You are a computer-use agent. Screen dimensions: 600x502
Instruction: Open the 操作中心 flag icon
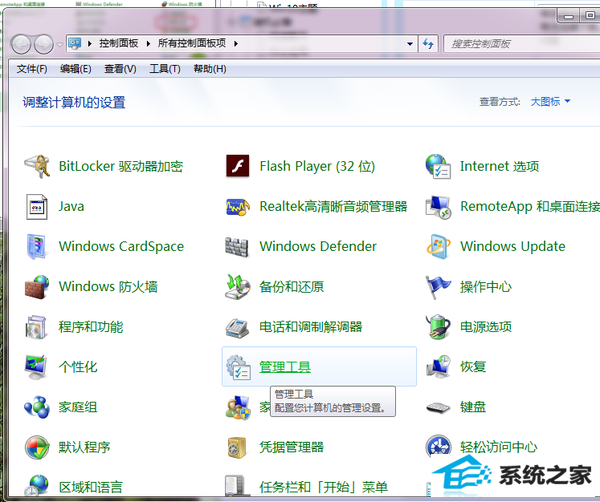[x=438, y=287]
